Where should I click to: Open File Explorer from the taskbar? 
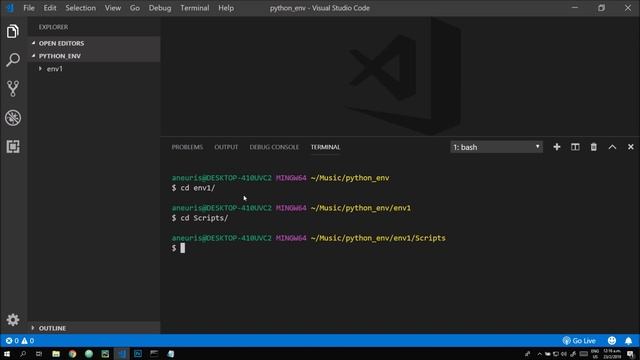56,353
